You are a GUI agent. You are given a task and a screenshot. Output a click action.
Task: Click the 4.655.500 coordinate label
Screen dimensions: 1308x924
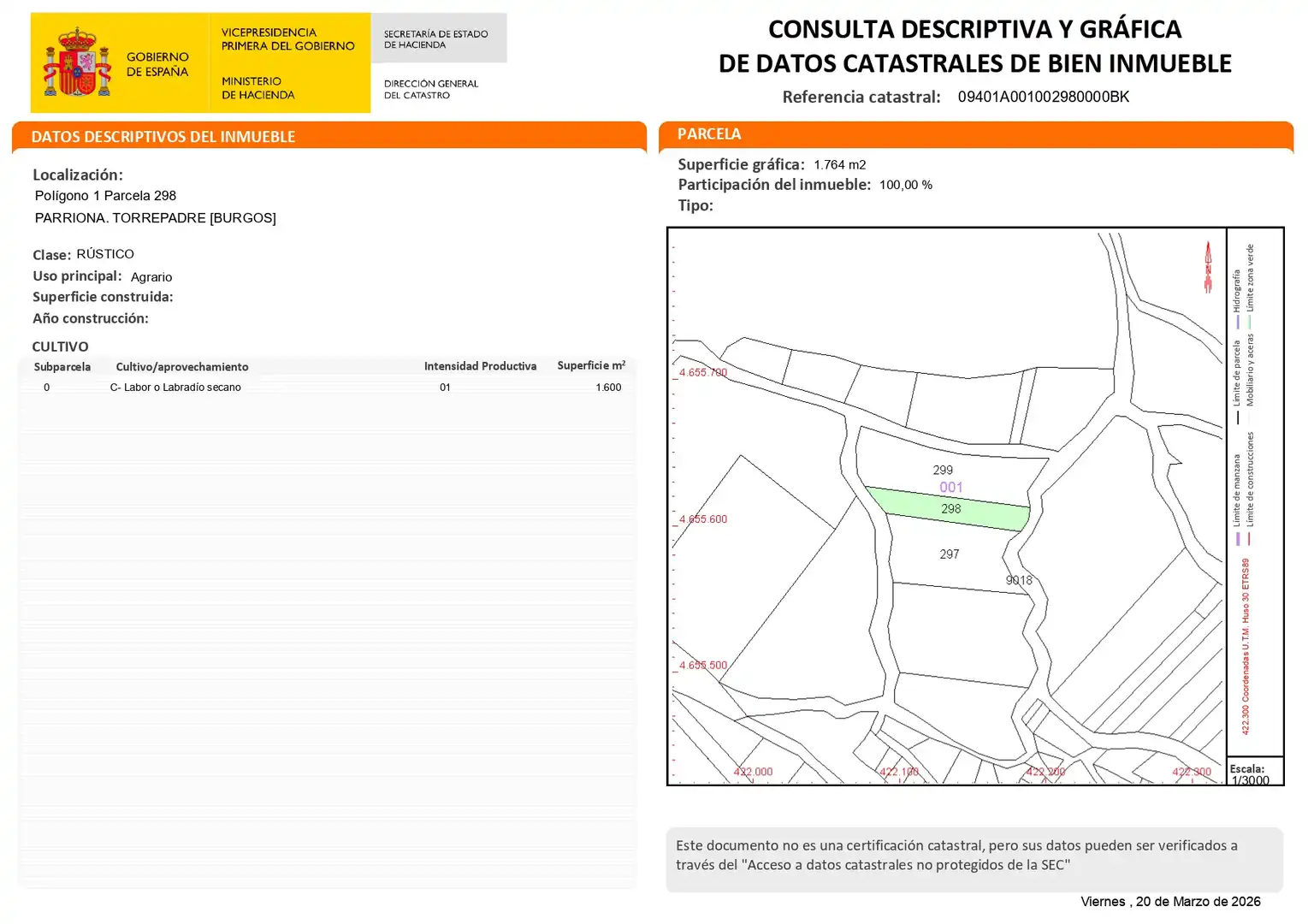(703, 666)
